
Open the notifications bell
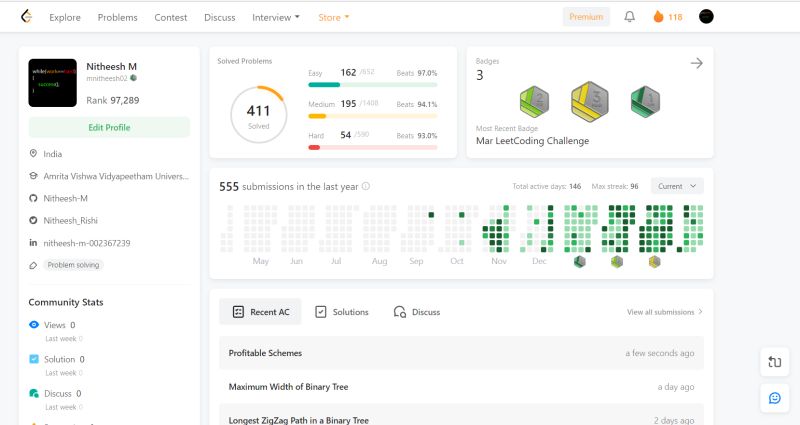tap(630, 17)
